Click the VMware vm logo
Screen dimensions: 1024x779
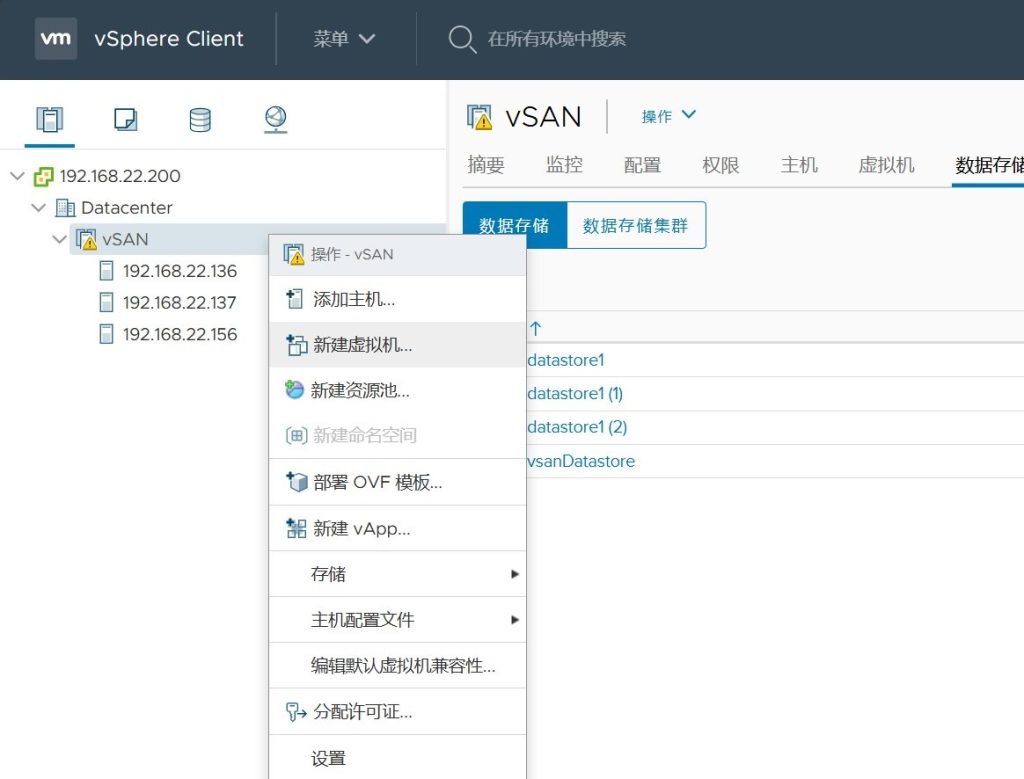coord(56,39)
